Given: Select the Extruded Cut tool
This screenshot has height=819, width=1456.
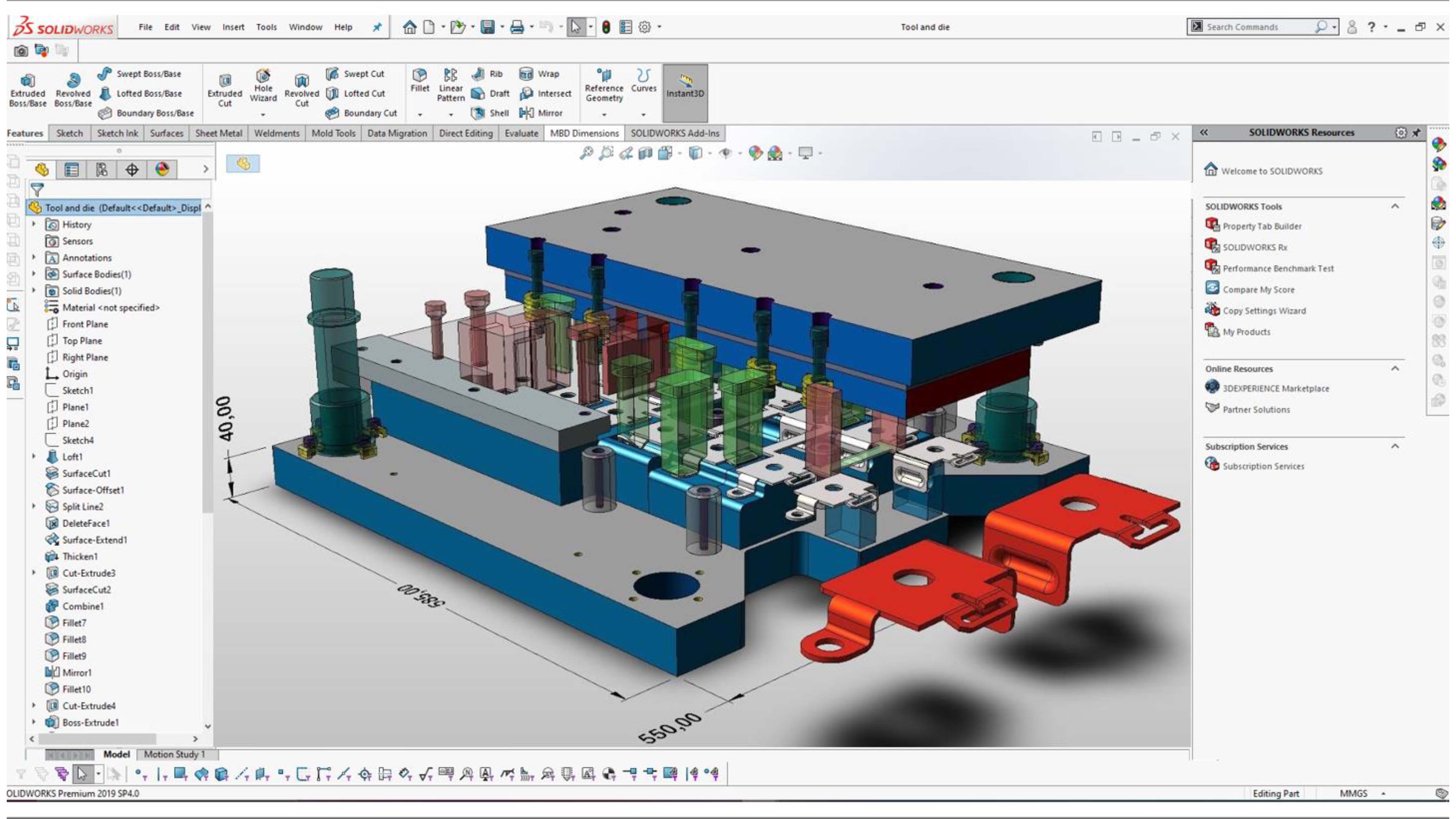Looking at the screenshot, I should click(x=224, y=90).
